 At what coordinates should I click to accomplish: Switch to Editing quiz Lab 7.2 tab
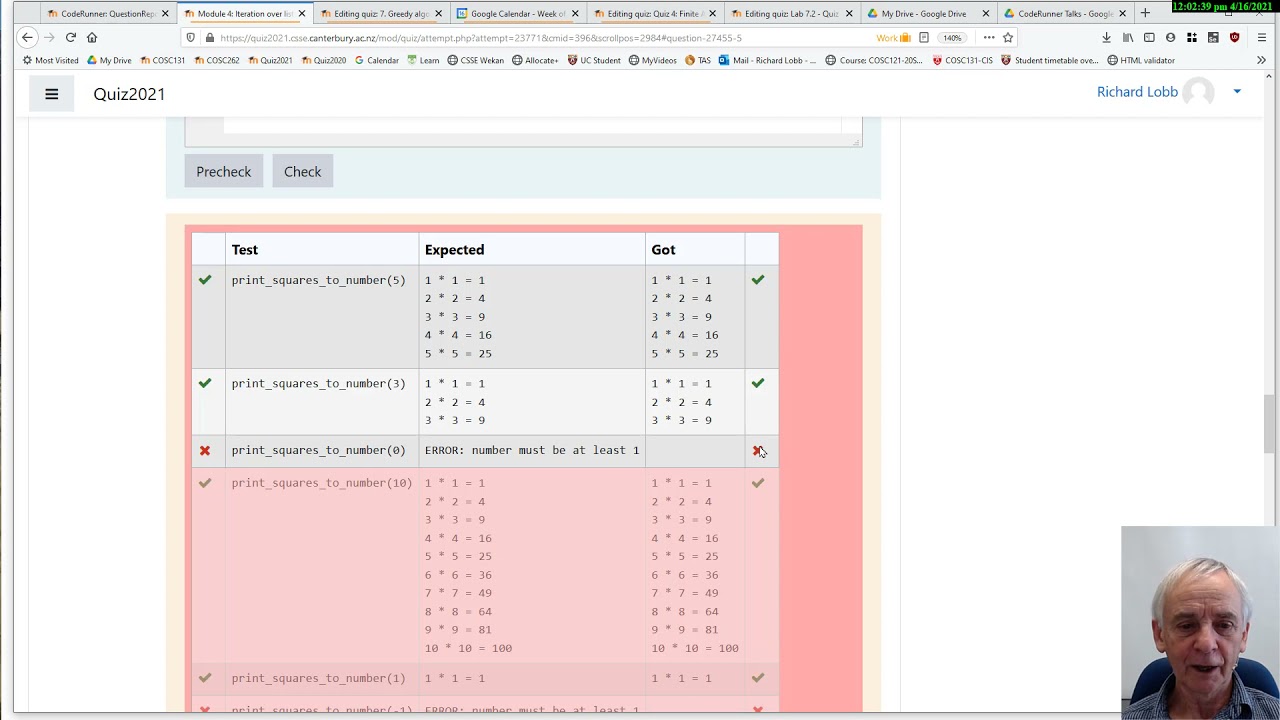pyautogui.click(x=791, y=14)
